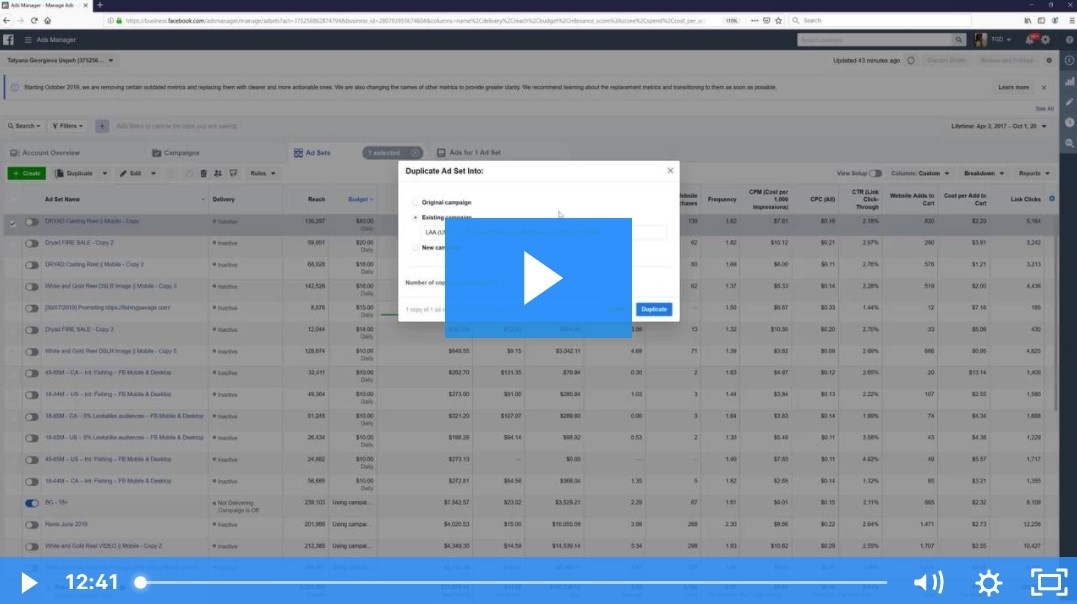The image size is (1077, 604).
Task: Open the Ads Manager hamburger menu
Action: tap(28, 40)
